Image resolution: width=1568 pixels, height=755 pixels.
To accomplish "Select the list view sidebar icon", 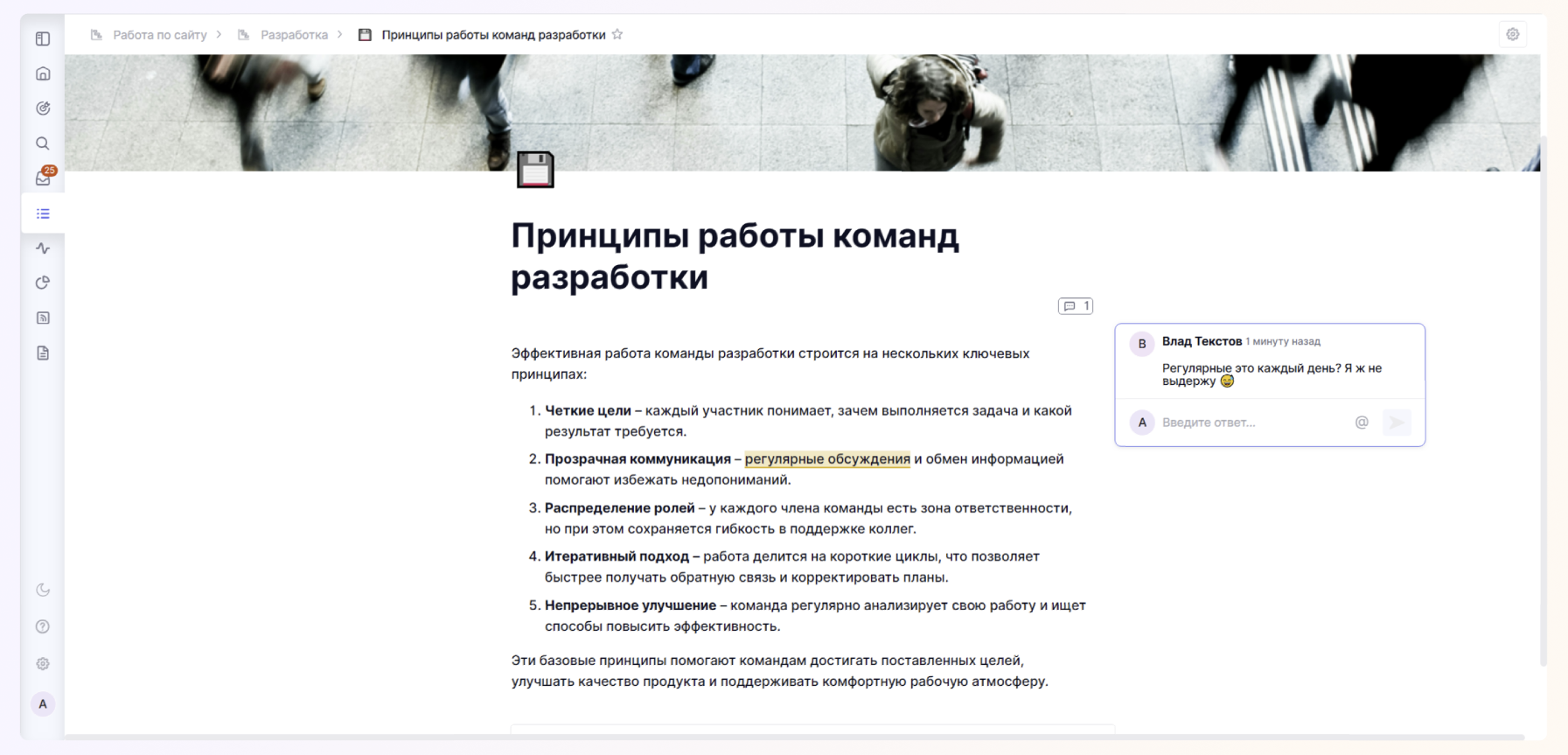I will (43, 213).
